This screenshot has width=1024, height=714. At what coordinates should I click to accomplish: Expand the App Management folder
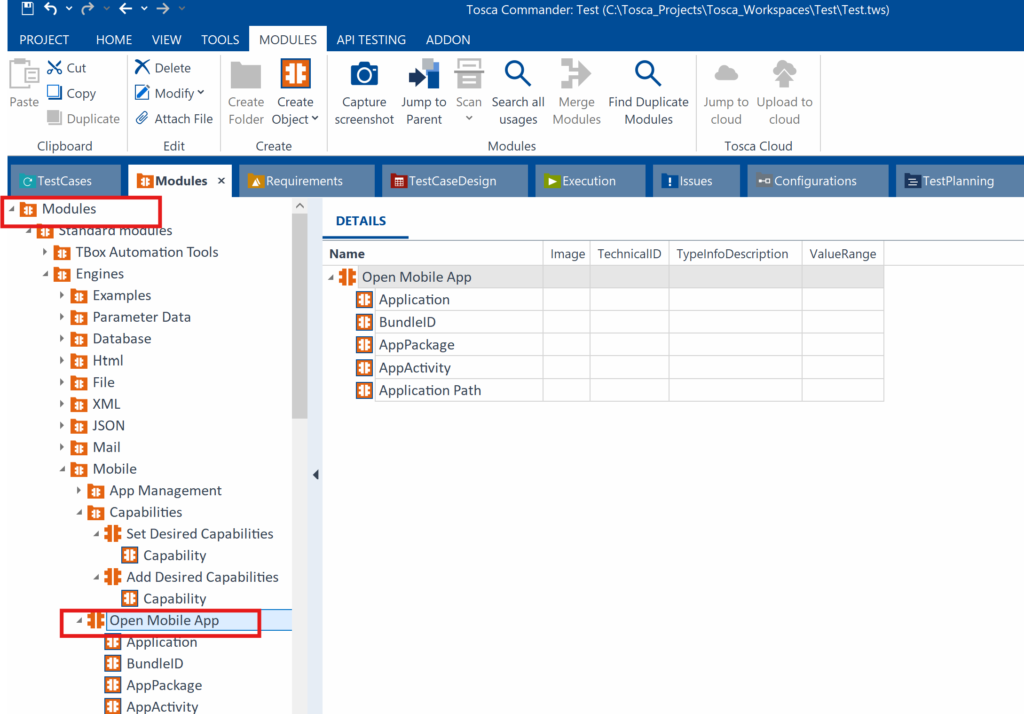pyautogui.click(x=78, y=491)
